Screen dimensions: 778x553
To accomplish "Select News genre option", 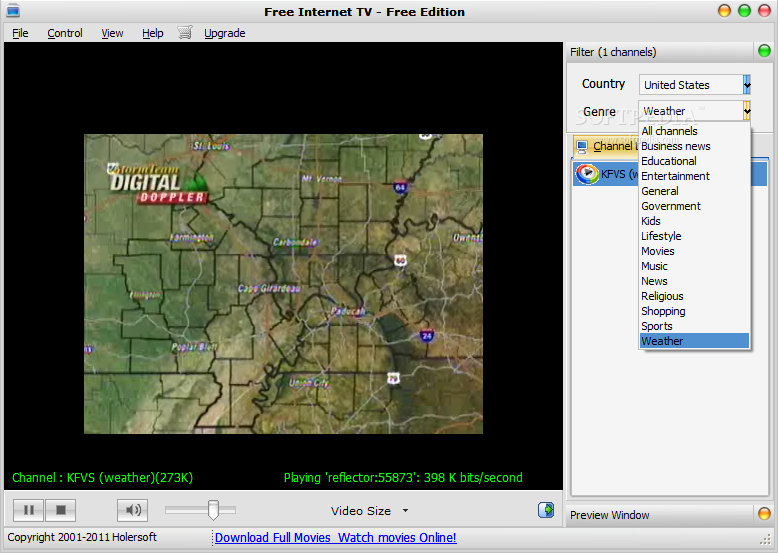I will pyautogui.click(x=695, y=281).
